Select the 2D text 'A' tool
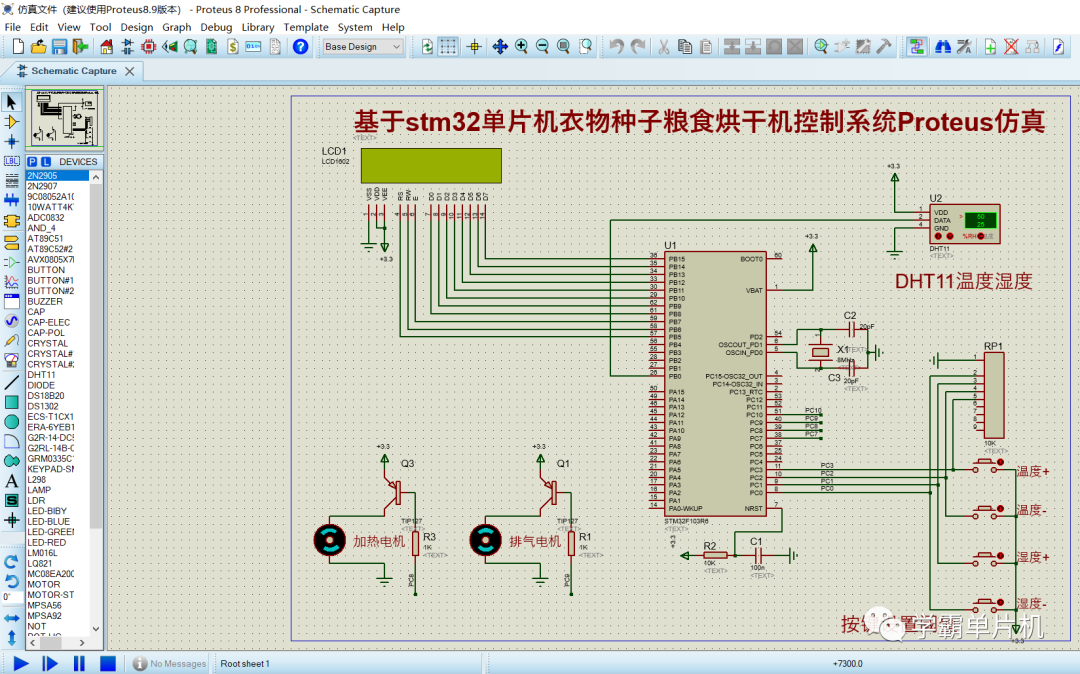The height and width of the screenshot is (674, 1080). click(11, 481)
